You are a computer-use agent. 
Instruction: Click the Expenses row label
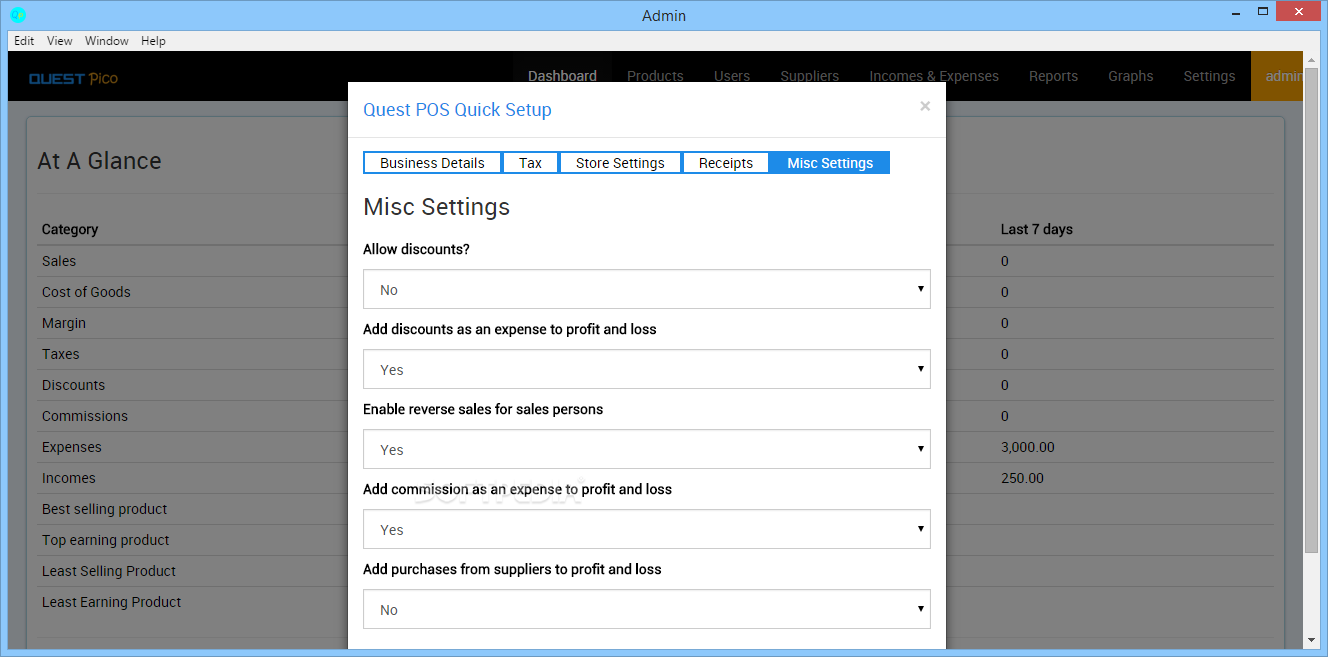[x=72, y=447]
